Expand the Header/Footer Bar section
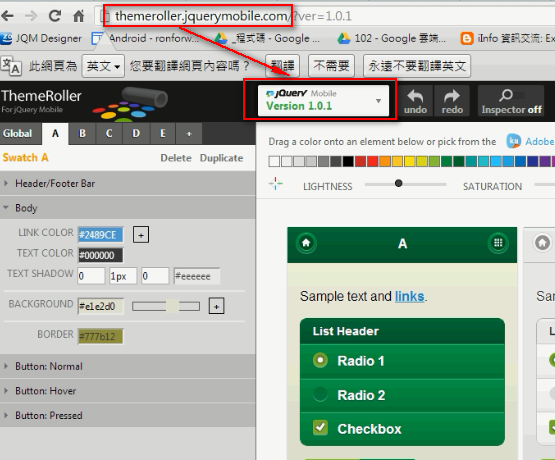The width and height of the screenshot is (555, 460). point(127,183)
